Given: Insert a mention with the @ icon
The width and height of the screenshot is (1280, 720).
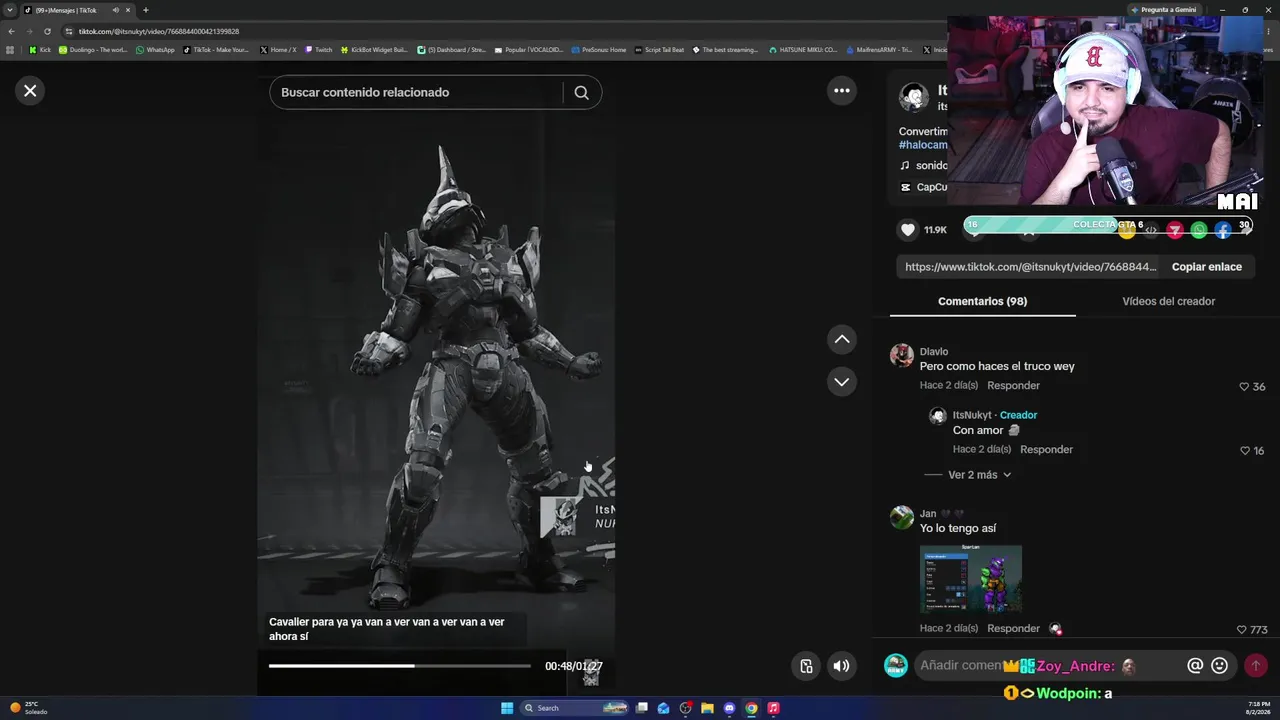Looking at the screenshot, I should tap(1195, 666).
